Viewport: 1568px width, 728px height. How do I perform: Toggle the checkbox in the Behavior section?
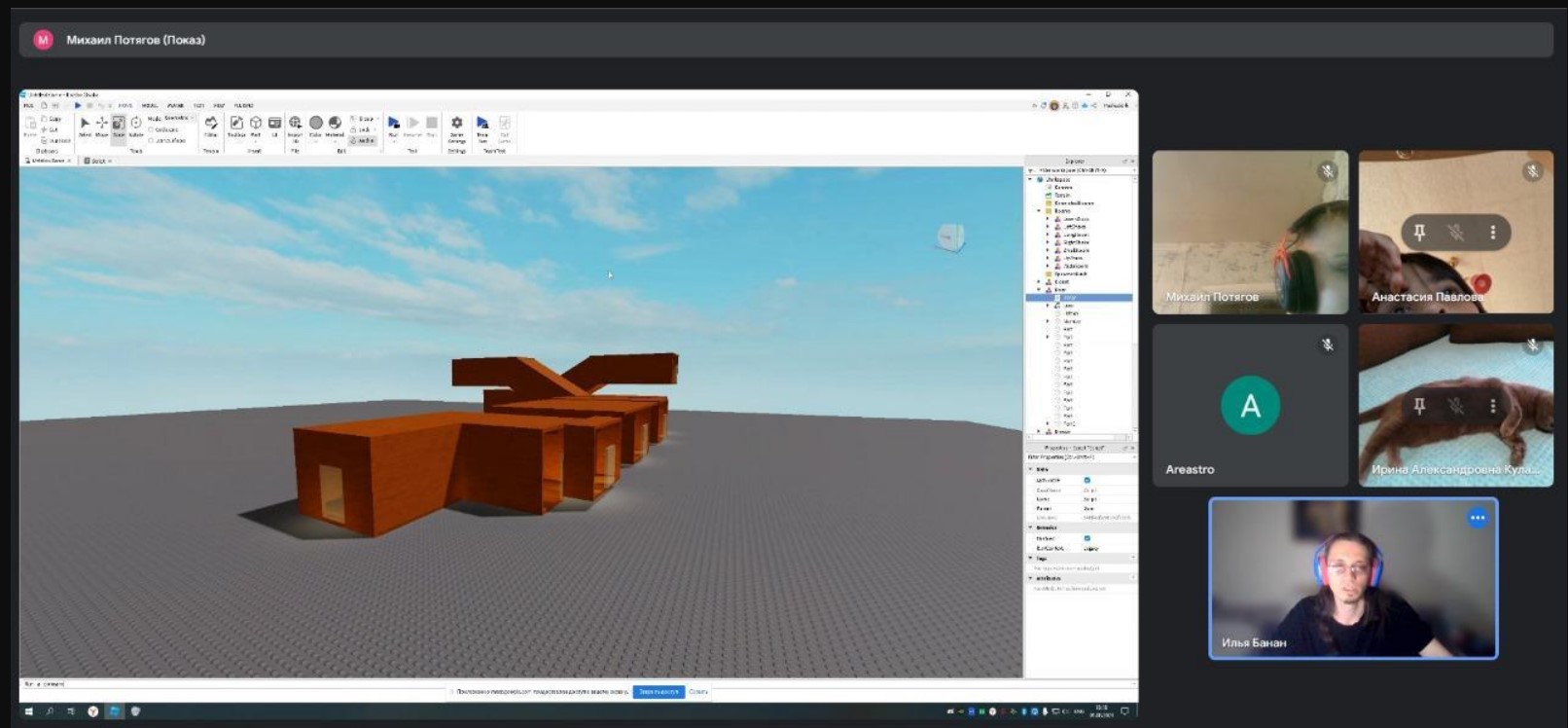point(1087,538)
